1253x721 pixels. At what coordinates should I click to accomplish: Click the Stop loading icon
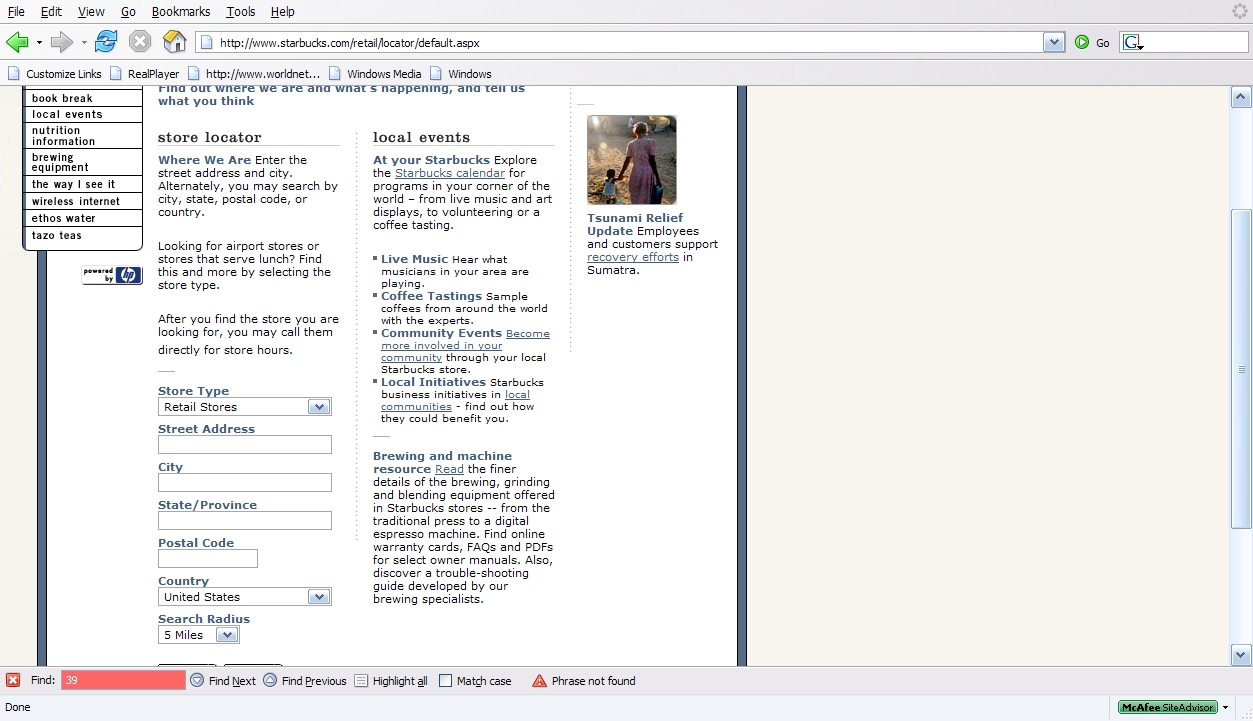140,42
